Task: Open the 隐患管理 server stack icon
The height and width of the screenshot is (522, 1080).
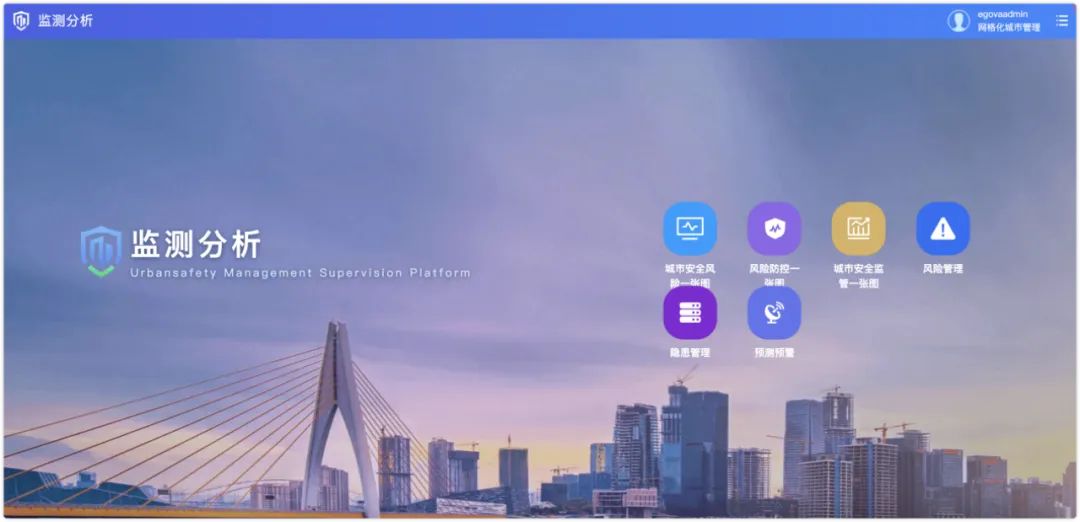Action: point(690,313)
